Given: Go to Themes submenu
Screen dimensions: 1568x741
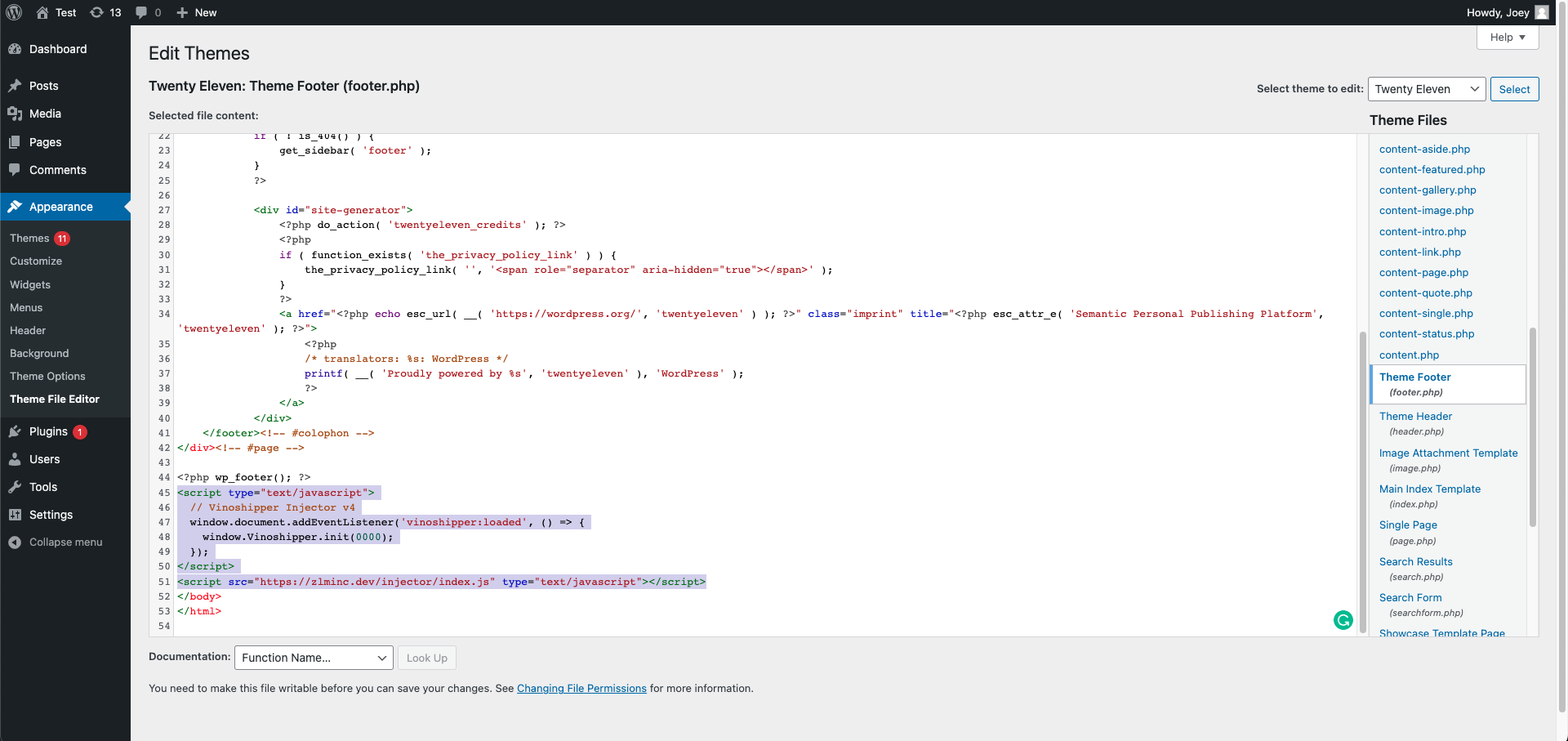Looking at the screenshot, I should coord(29,239).
